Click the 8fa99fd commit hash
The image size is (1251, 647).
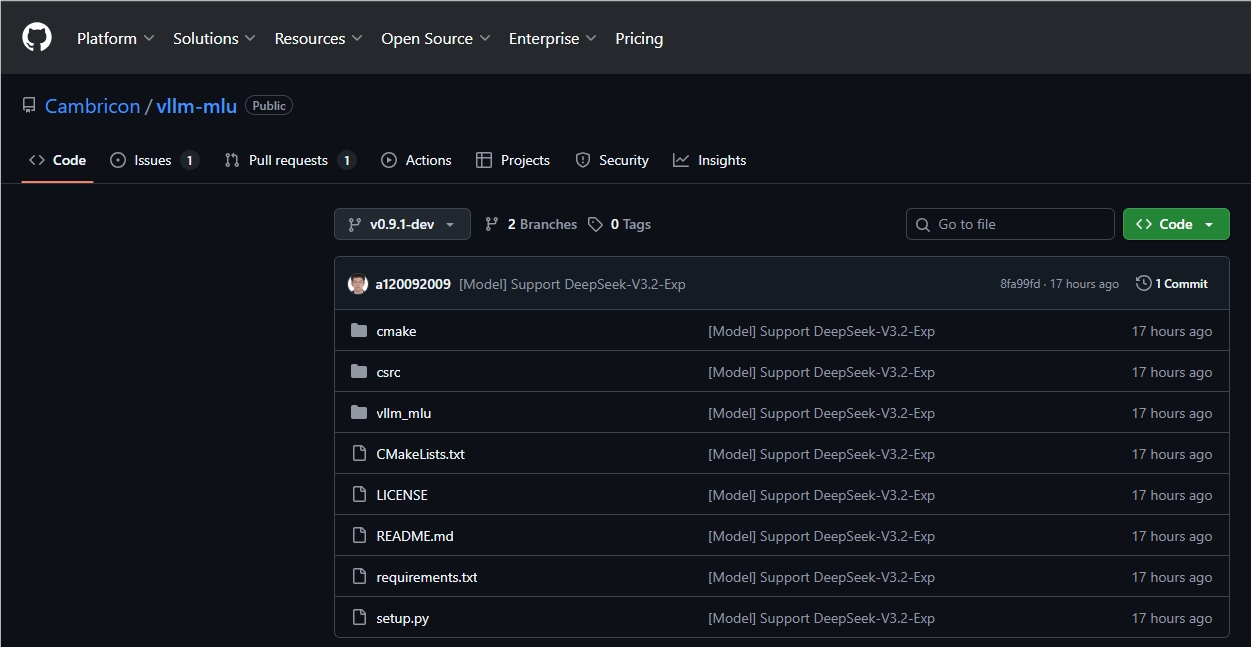point(1019,284)
